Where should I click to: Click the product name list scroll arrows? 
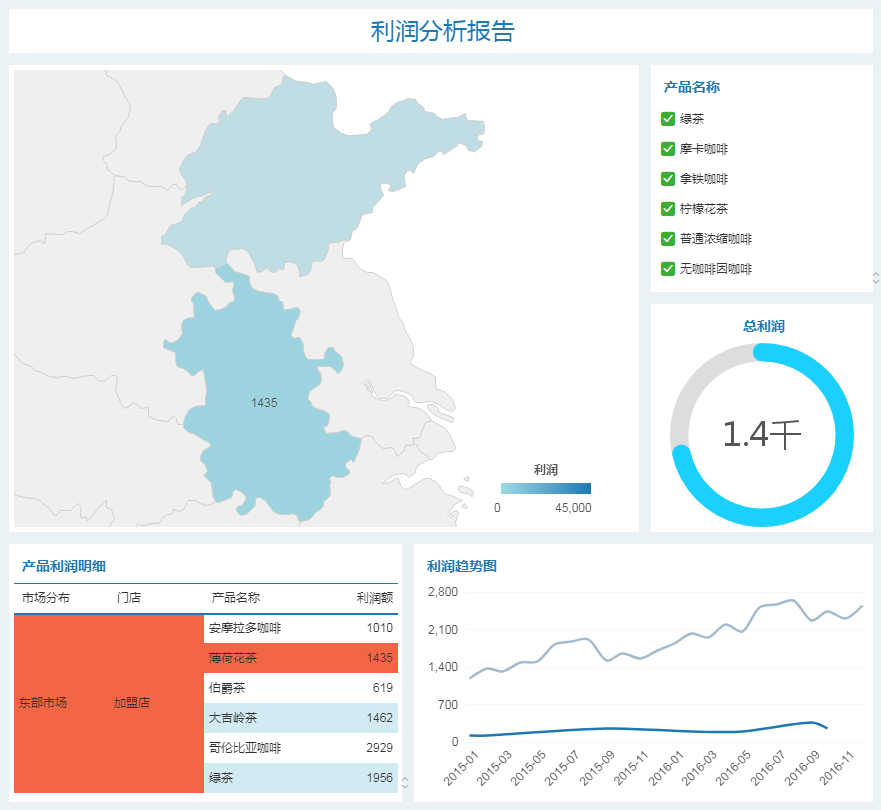[875, 277]
